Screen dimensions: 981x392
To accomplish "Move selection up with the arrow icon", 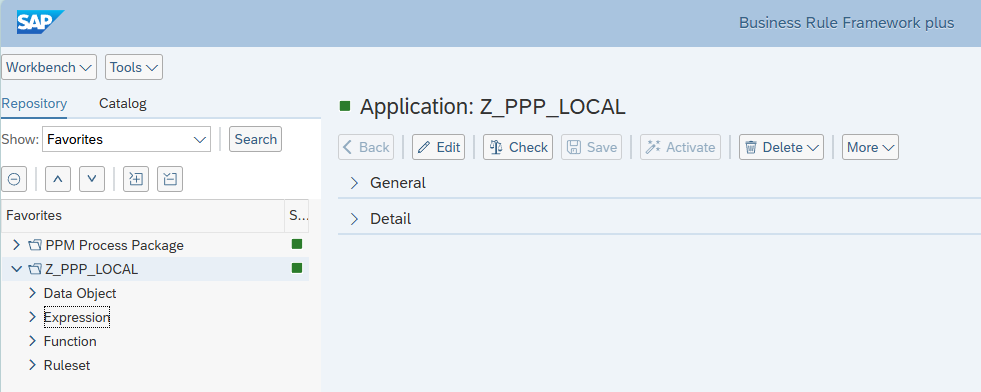I will (x=58, y=179).
